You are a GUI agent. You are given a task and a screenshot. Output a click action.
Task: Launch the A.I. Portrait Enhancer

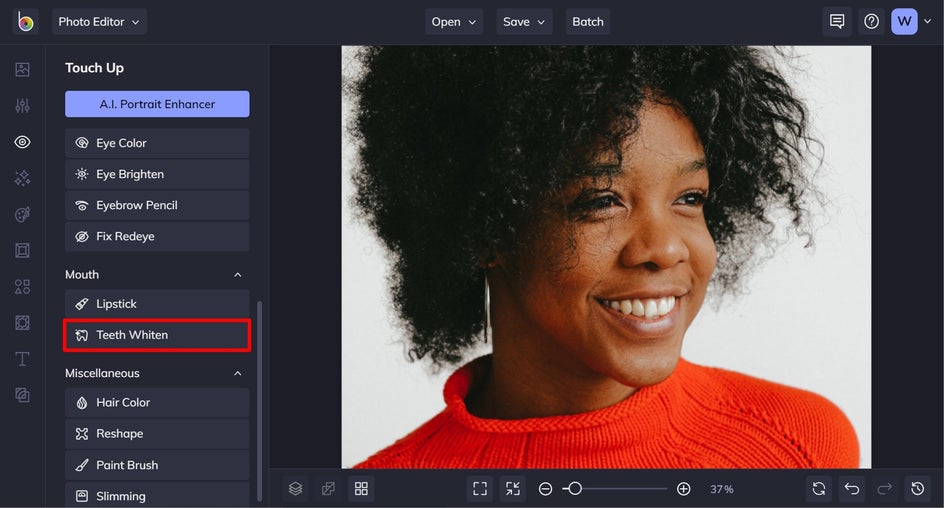157,104
